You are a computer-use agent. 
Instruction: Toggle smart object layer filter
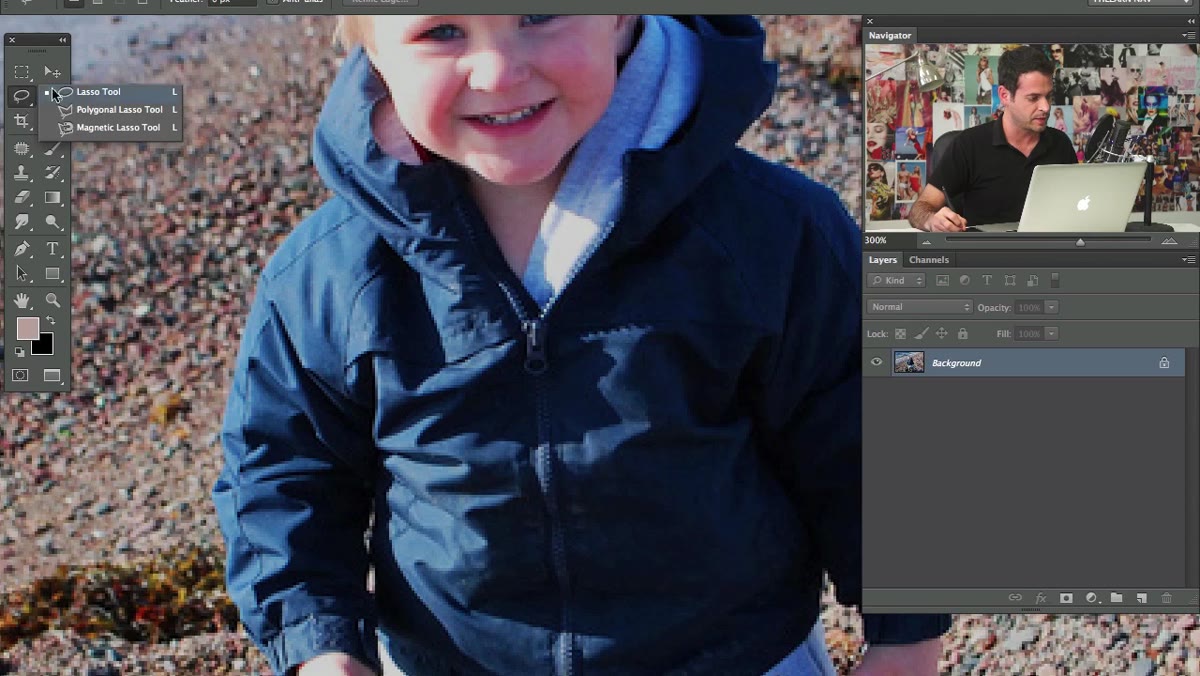[1032, 281]
